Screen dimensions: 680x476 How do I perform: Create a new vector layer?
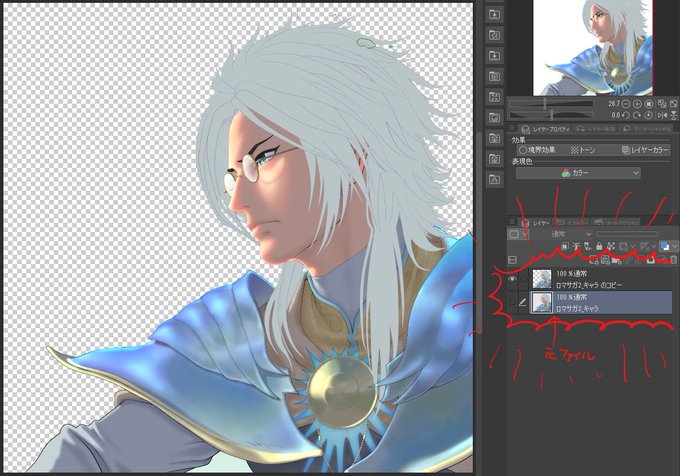tap(605, 260)
